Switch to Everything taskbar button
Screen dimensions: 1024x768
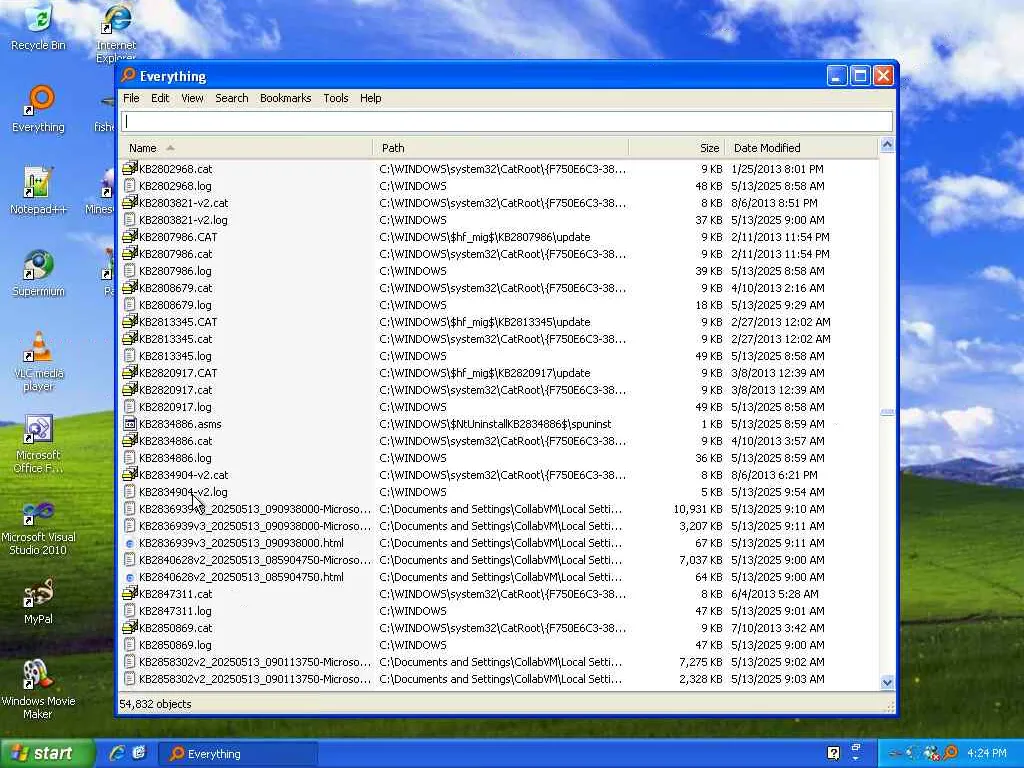(238, 754)
